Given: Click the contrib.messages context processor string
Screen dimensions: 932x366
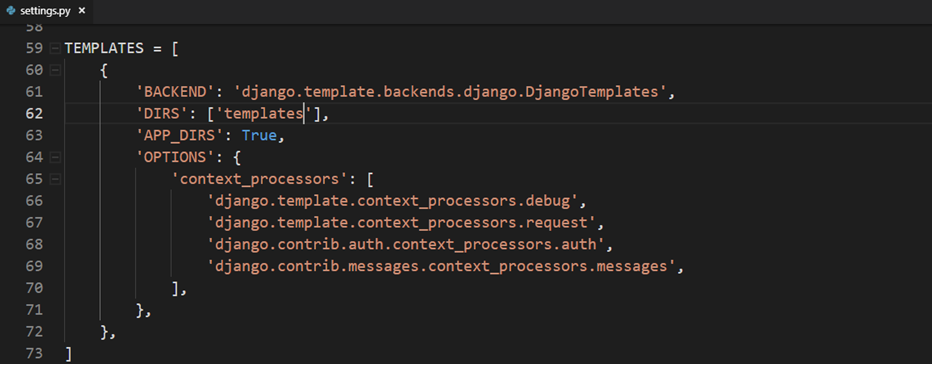Looking at the screenshot, I should [x=442, y=266].
